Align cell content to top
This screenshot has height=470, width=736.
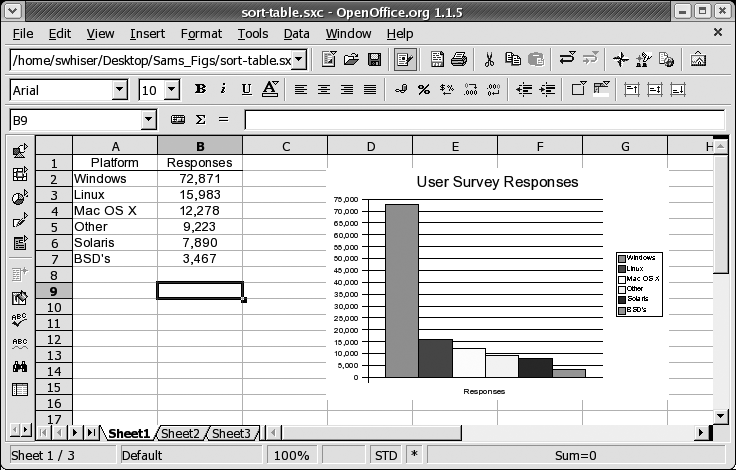point(632,89)
